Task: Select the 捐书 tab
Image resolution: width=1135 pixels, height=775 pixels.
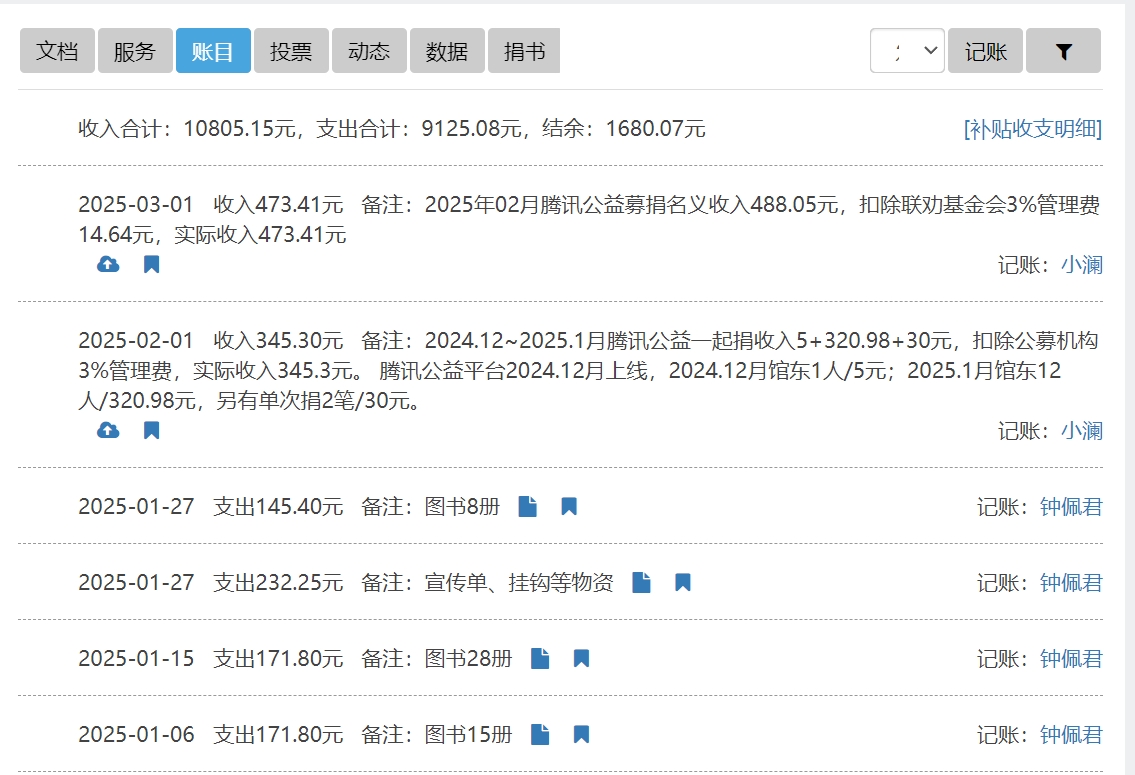Action: (524, 52)
